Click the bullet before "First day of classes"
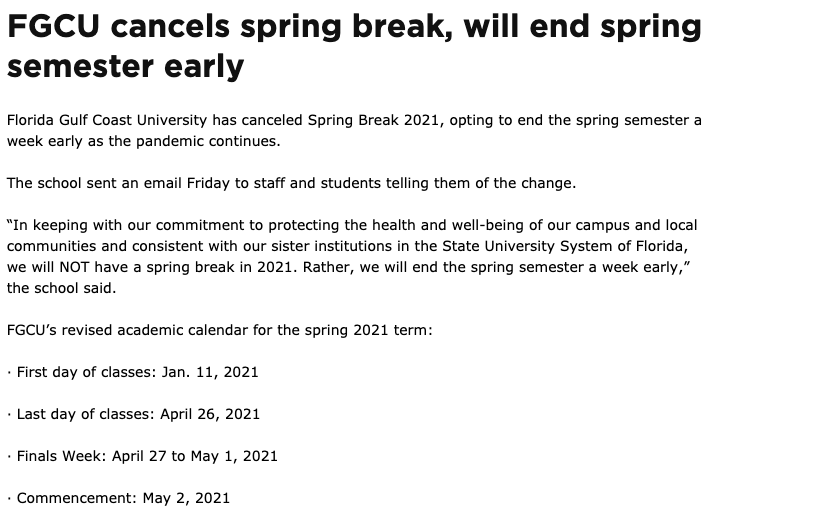Viewport: 837px width, 525px height. [x=9, y=372]
